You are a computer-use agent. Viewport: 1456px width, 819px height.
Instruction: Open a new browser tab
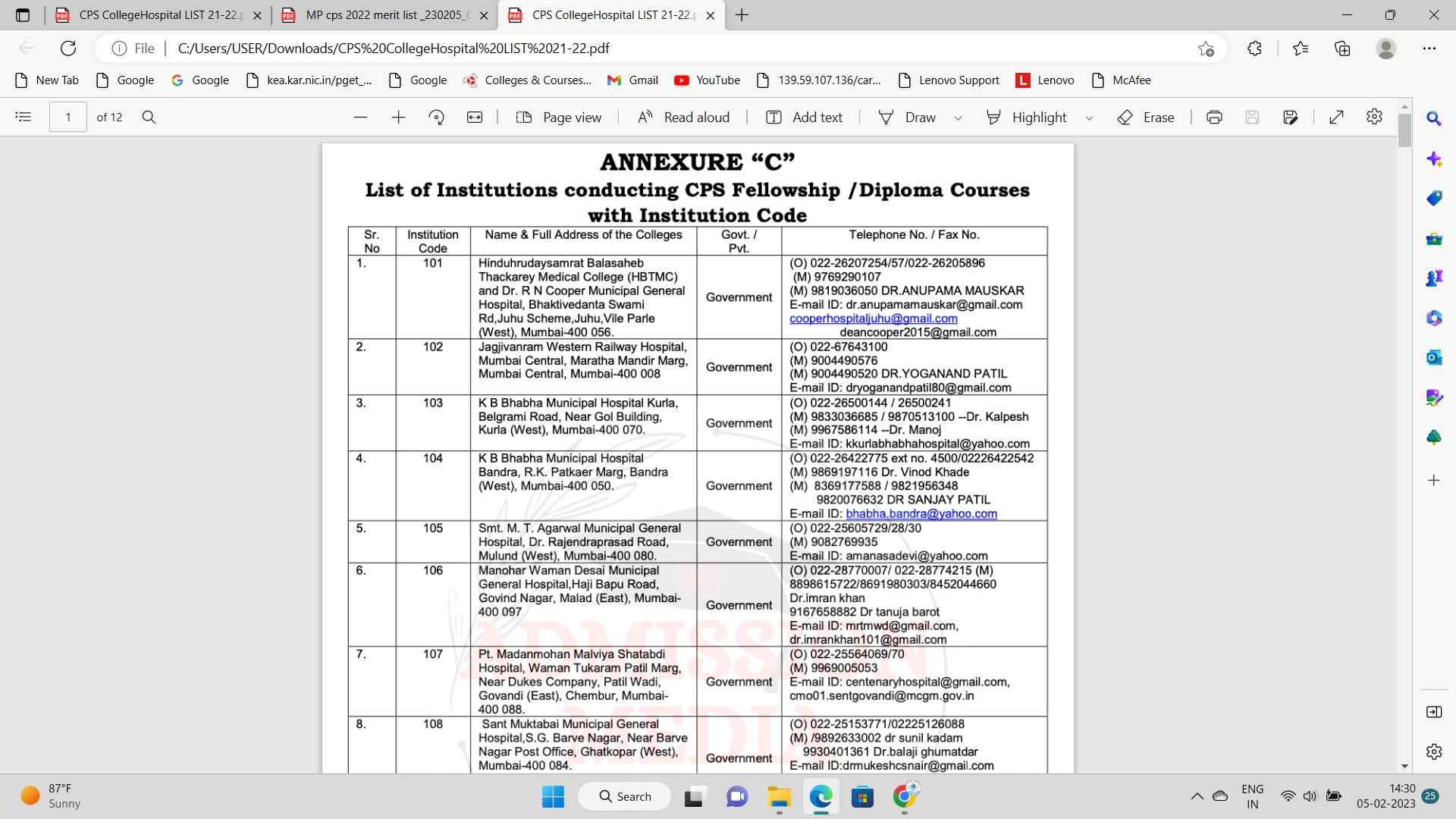(742, 15)
